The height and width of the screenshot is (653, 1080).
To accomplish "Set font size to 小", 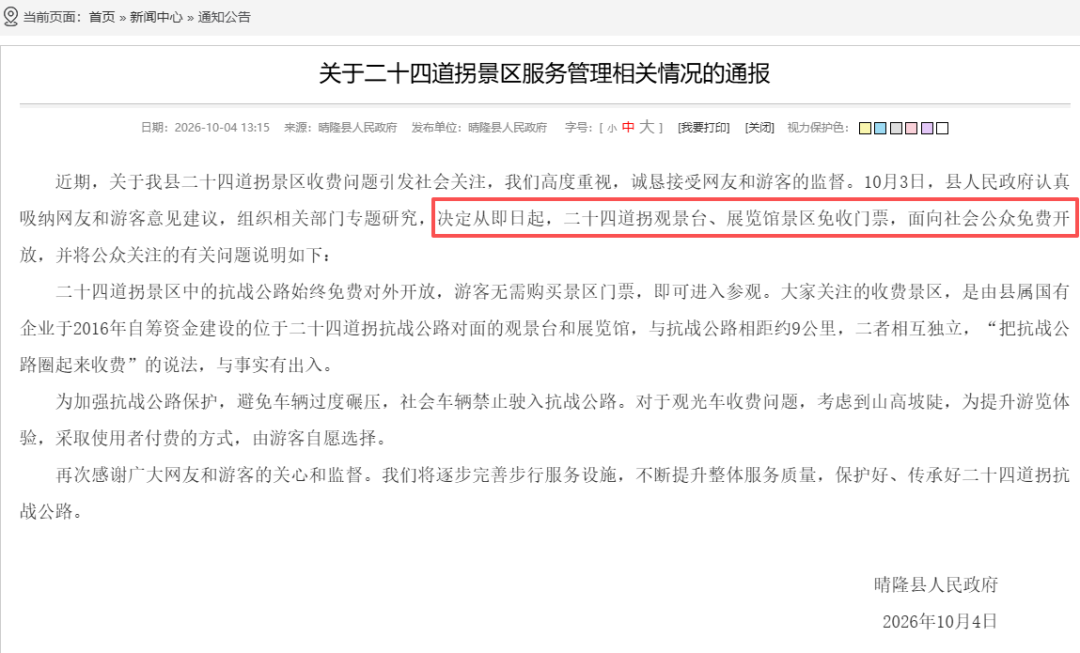I will coord(612,128).
